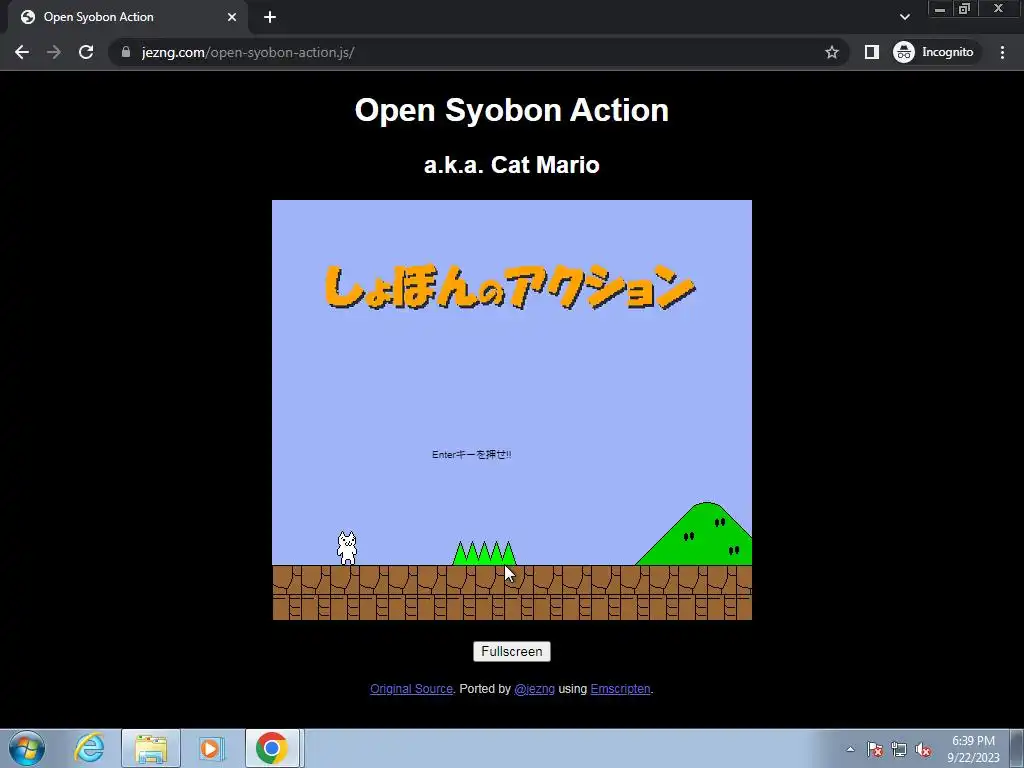The image size is (1024, 768).
Task: Click the 'Open Syobon Action' page heading
Action: pyautogui.click(x=511, y=110)
